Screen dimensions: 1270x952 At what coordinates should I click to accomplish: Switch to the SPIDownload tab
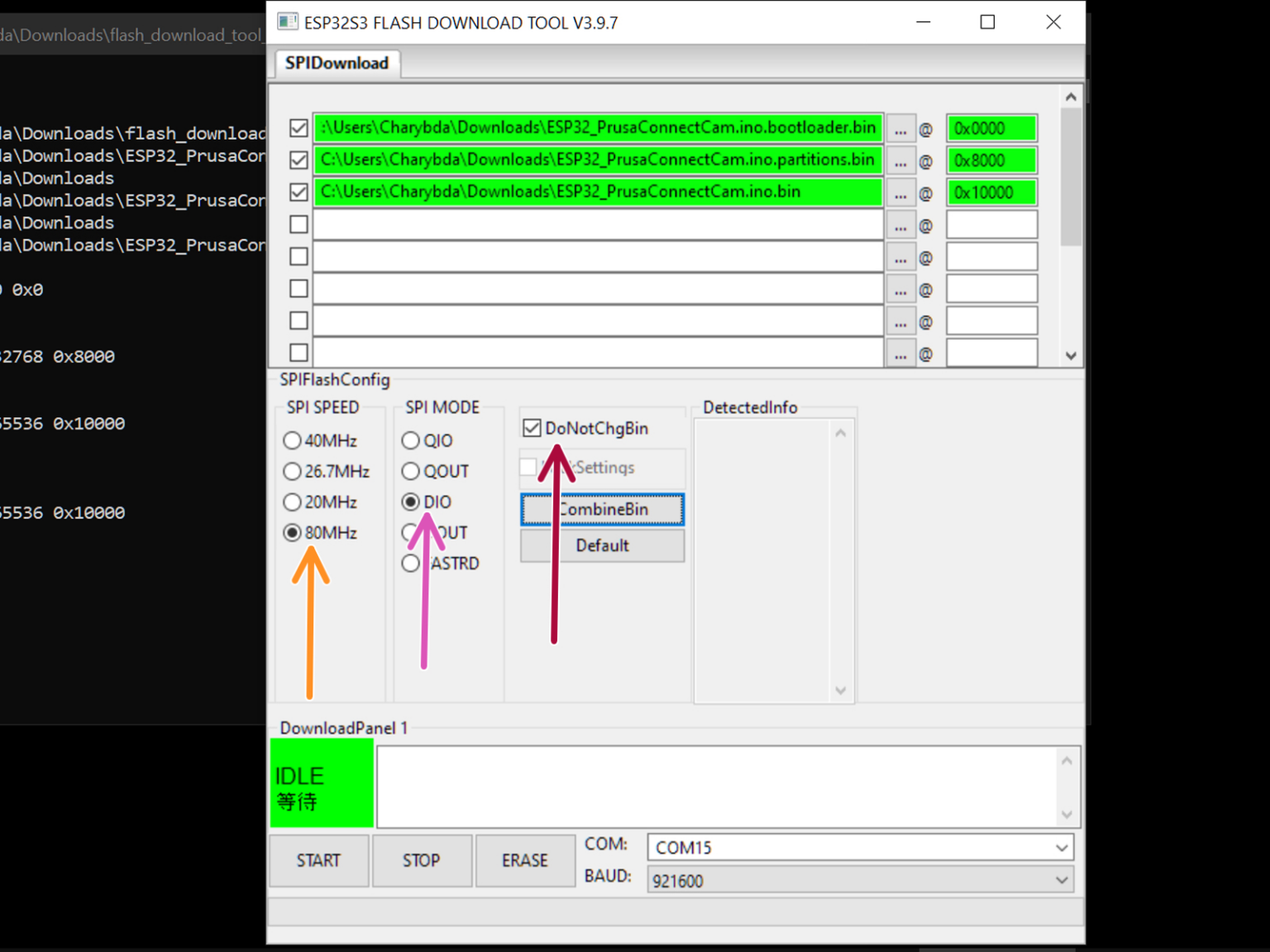[337, 64]
